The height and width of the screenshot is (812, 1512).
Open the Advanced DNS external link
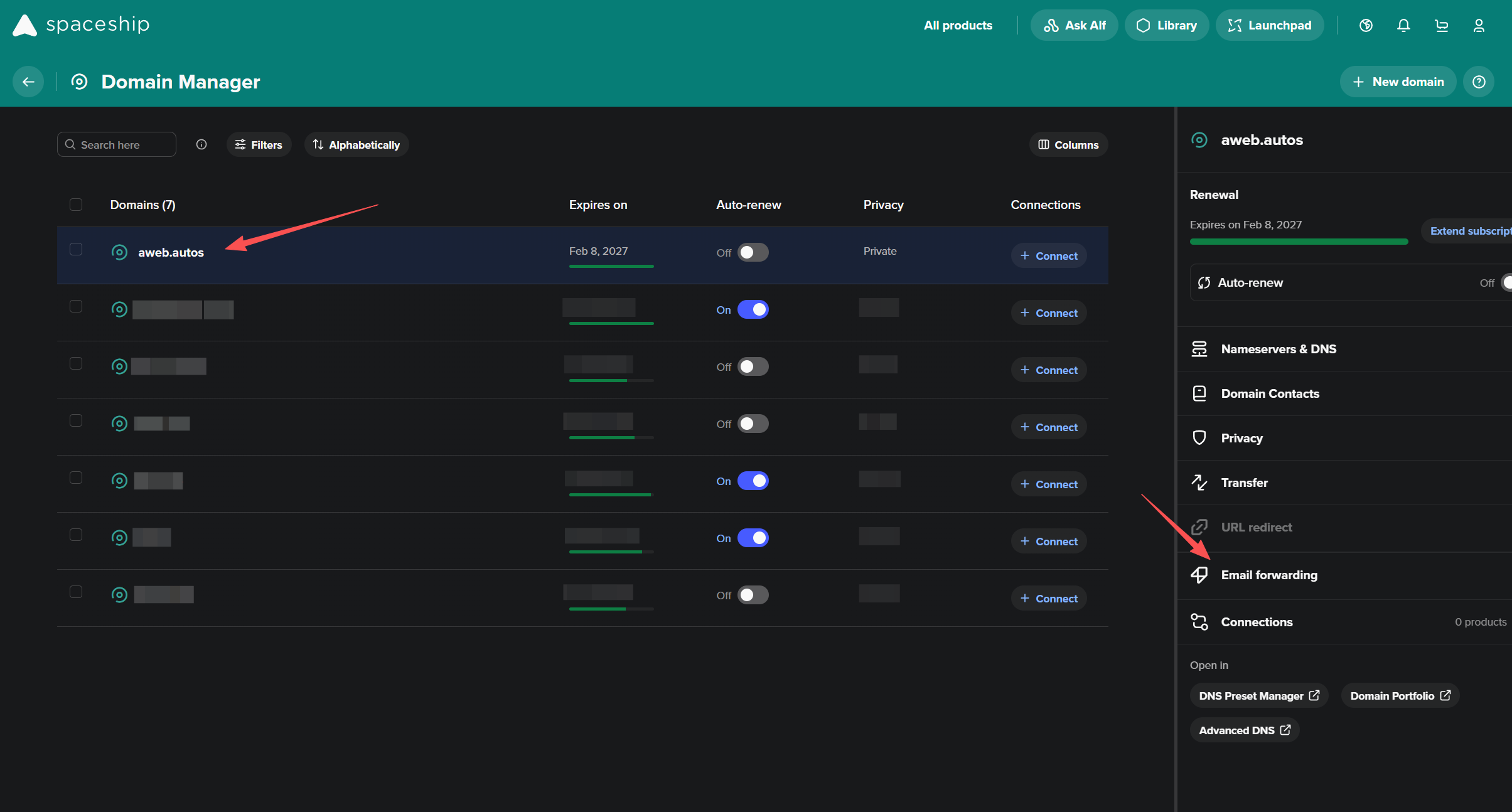point(1244,730)
